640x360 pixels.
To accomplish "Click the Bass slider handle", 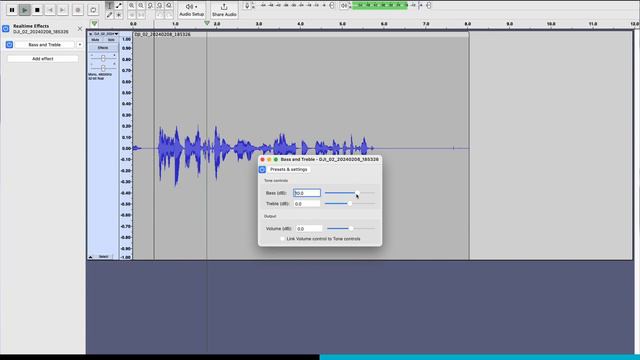I will tap(357, 193).
